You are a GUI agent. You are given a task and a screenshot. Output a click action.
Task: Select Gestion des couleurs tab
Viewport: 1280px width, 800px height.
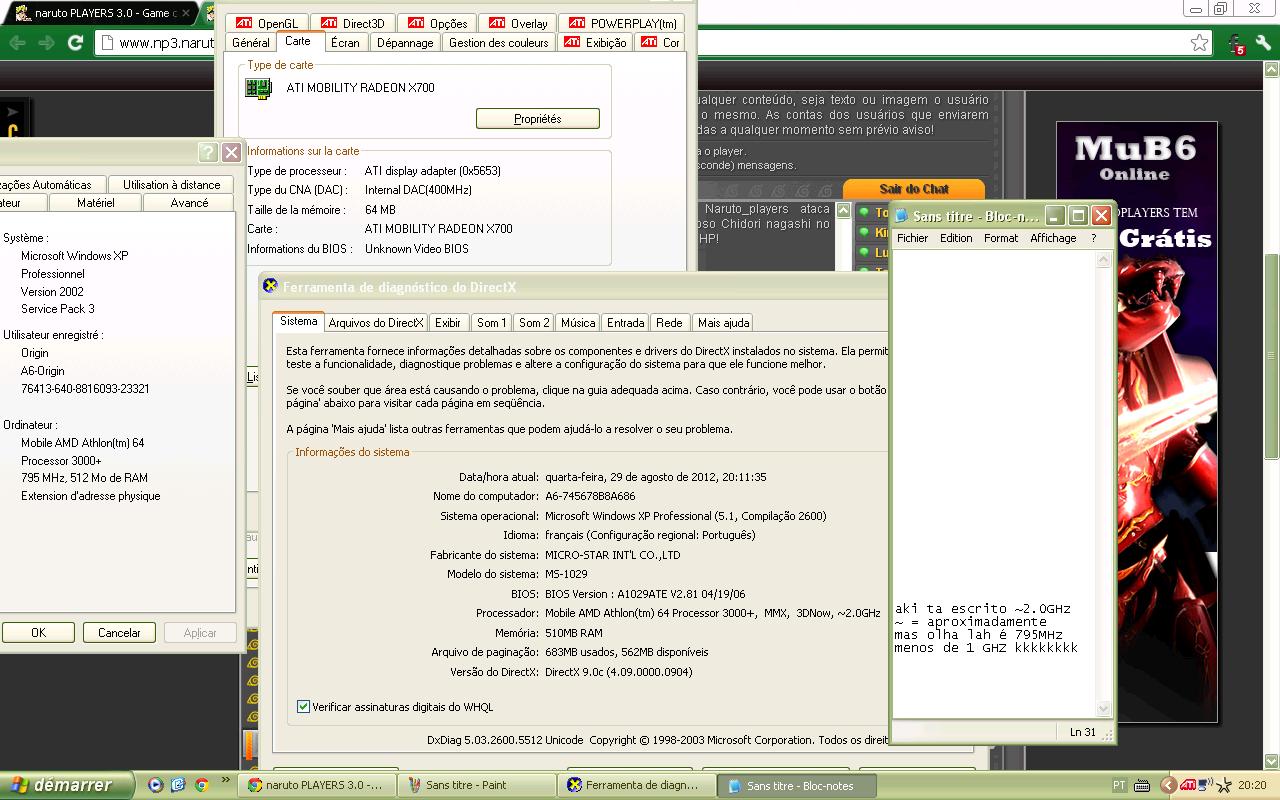click(498, 43)
